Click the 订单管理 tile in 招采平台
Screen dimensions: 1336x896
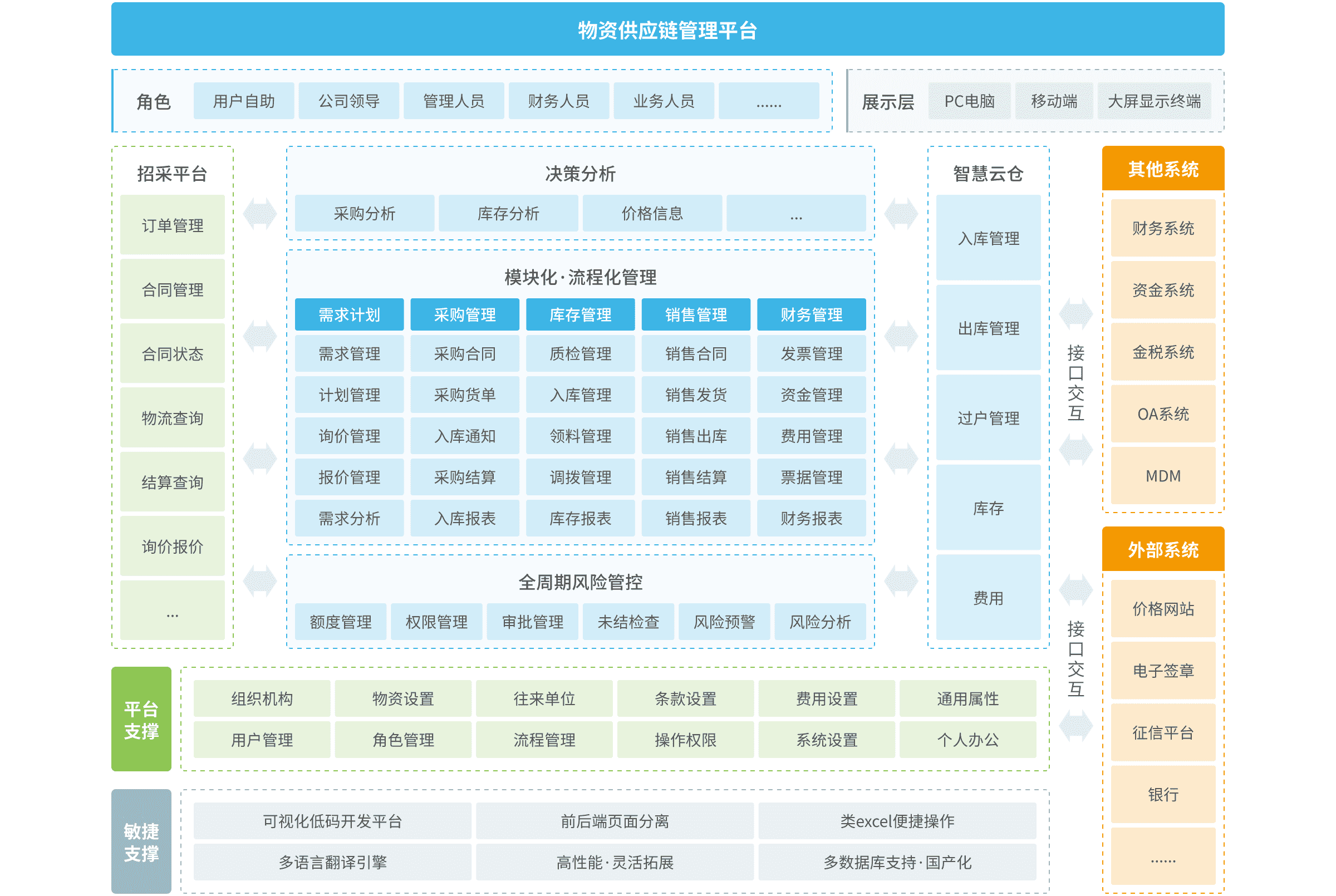click(x=172, y=225)
